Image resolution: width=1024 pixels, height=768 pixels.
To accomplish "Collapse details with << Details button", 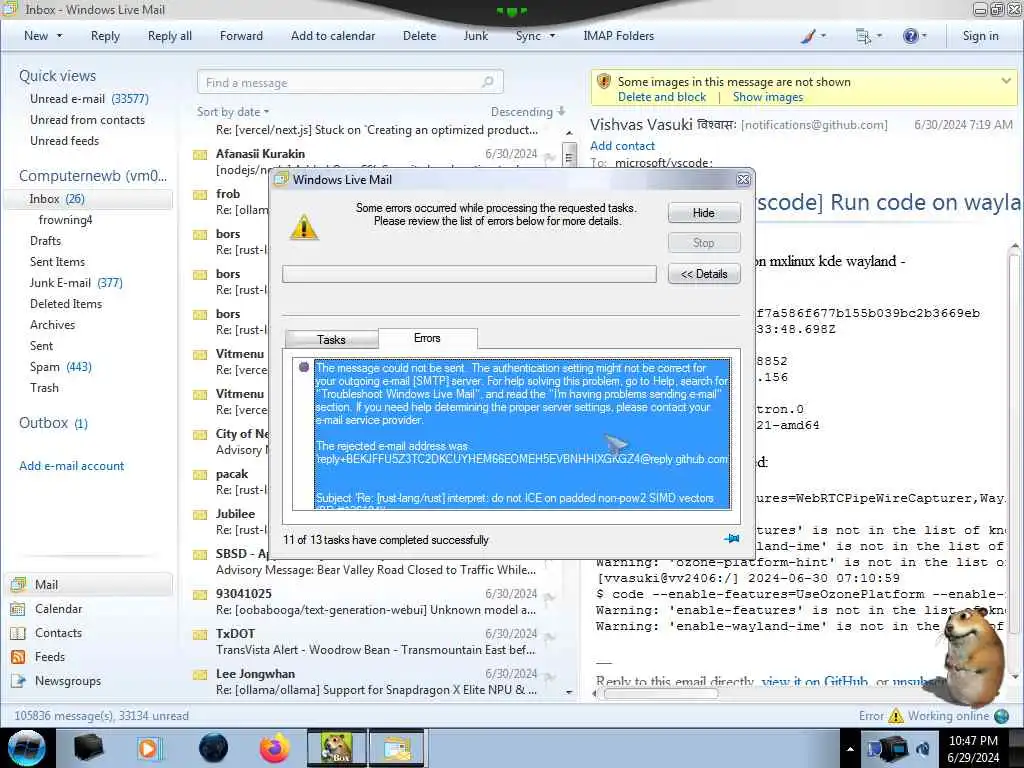I will point(704,274).
